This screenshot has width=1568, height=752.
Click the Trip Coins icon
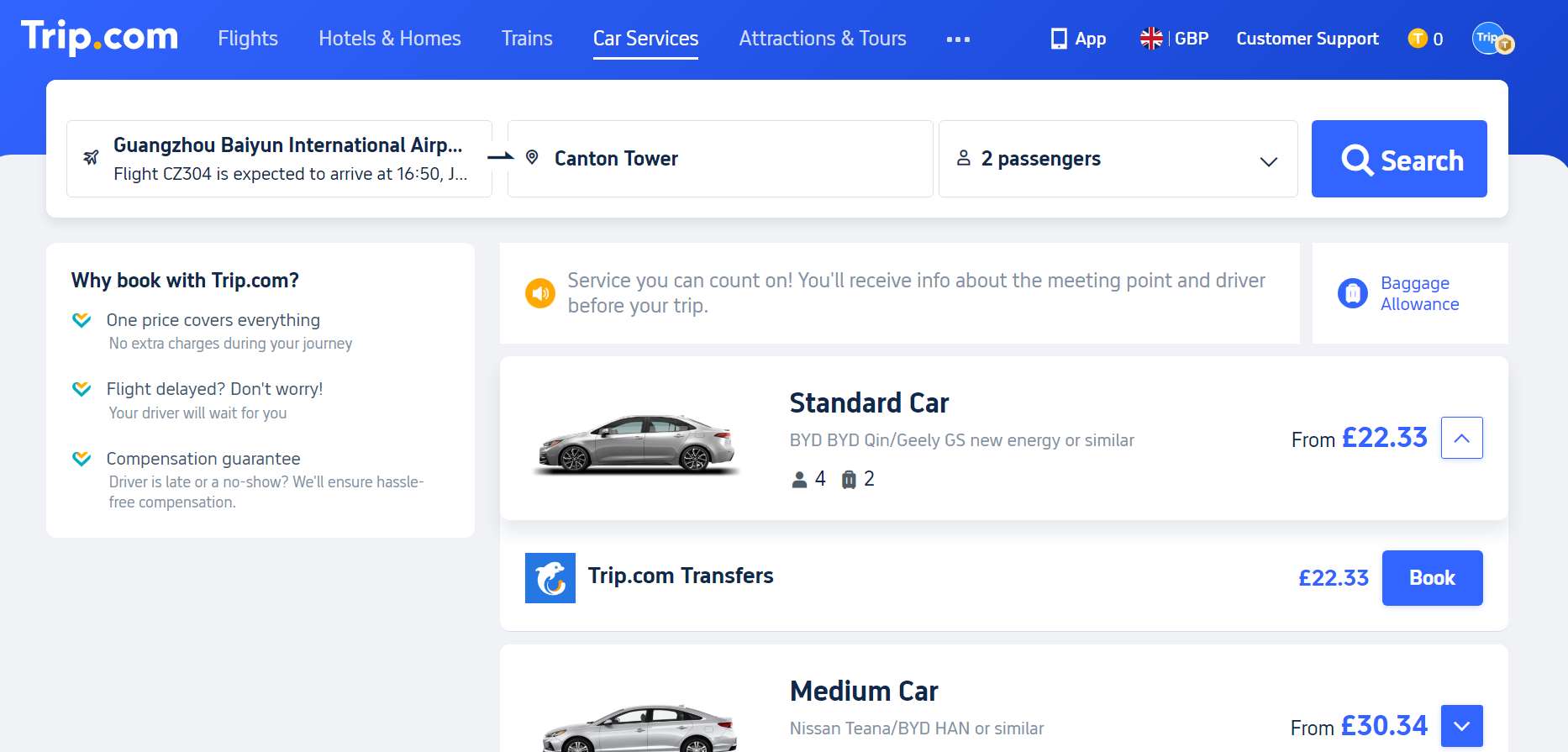coord(1418,39)
